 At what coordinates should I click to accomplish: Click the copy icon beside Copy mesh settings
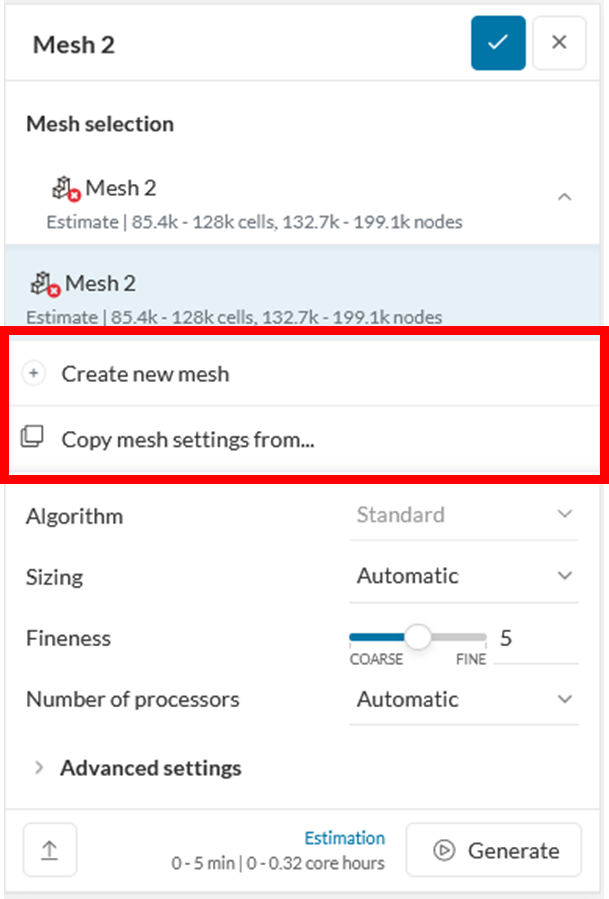click(33, 438)
